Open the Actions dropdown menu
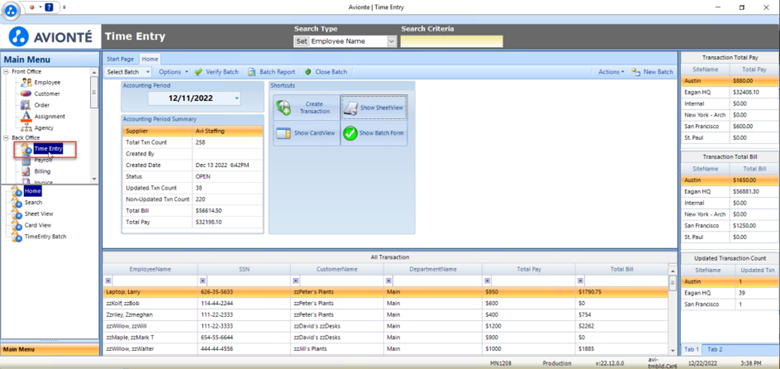Viewport: 780px width, 369px height. [x=611, y=72]
